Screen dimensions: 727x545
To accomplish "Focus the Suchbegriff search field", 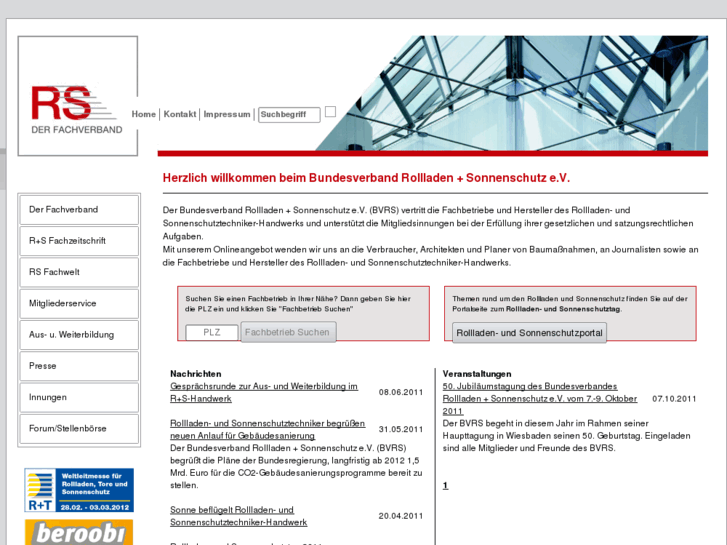I will click(289, 115).
